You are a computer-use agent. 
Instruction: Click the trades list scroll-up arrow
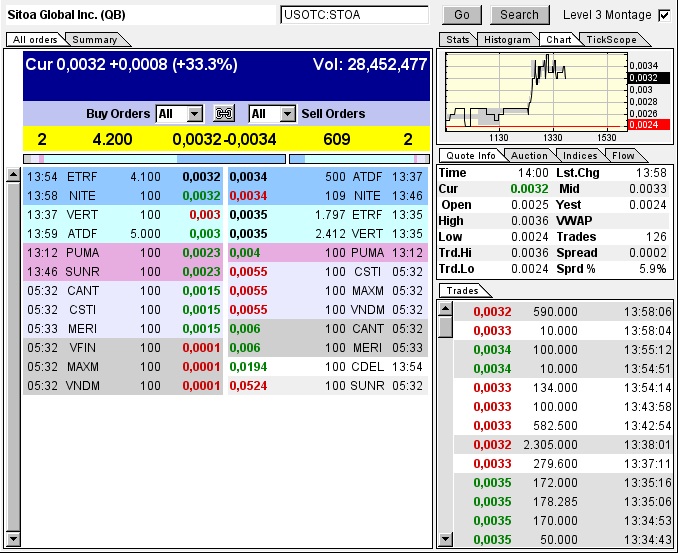click(446, 308)
